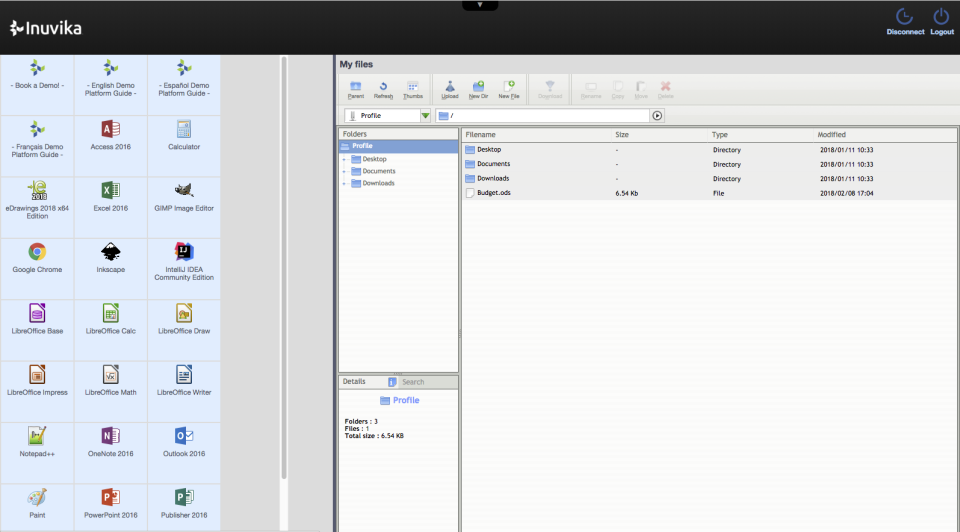Viewport: 960px width, 532px height.
Task: Click the path input field
Action: point(542,116)
